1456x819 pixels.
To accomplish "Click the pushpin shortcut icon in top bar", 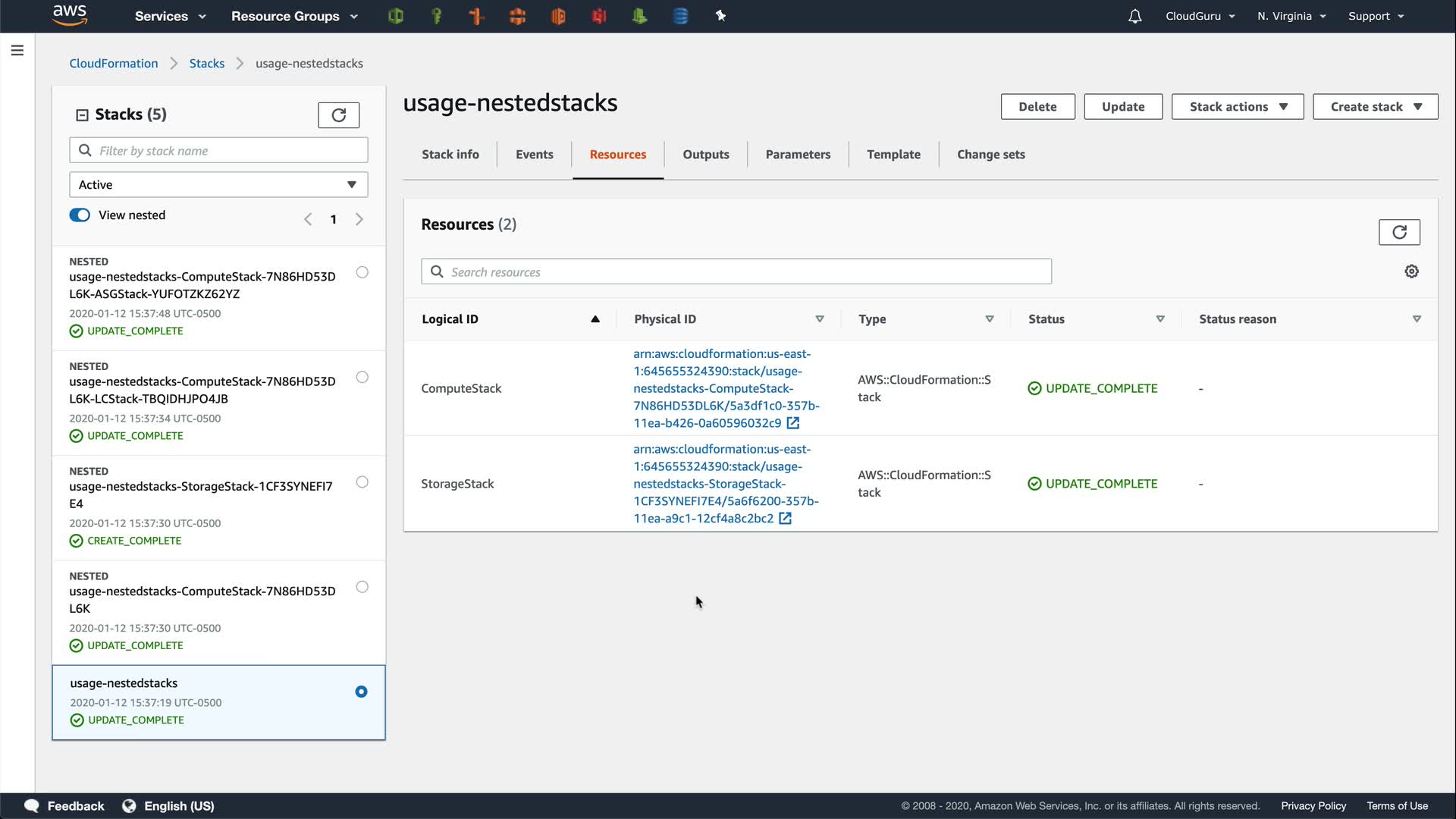I will pyautogui.click(x=720, y=16).
